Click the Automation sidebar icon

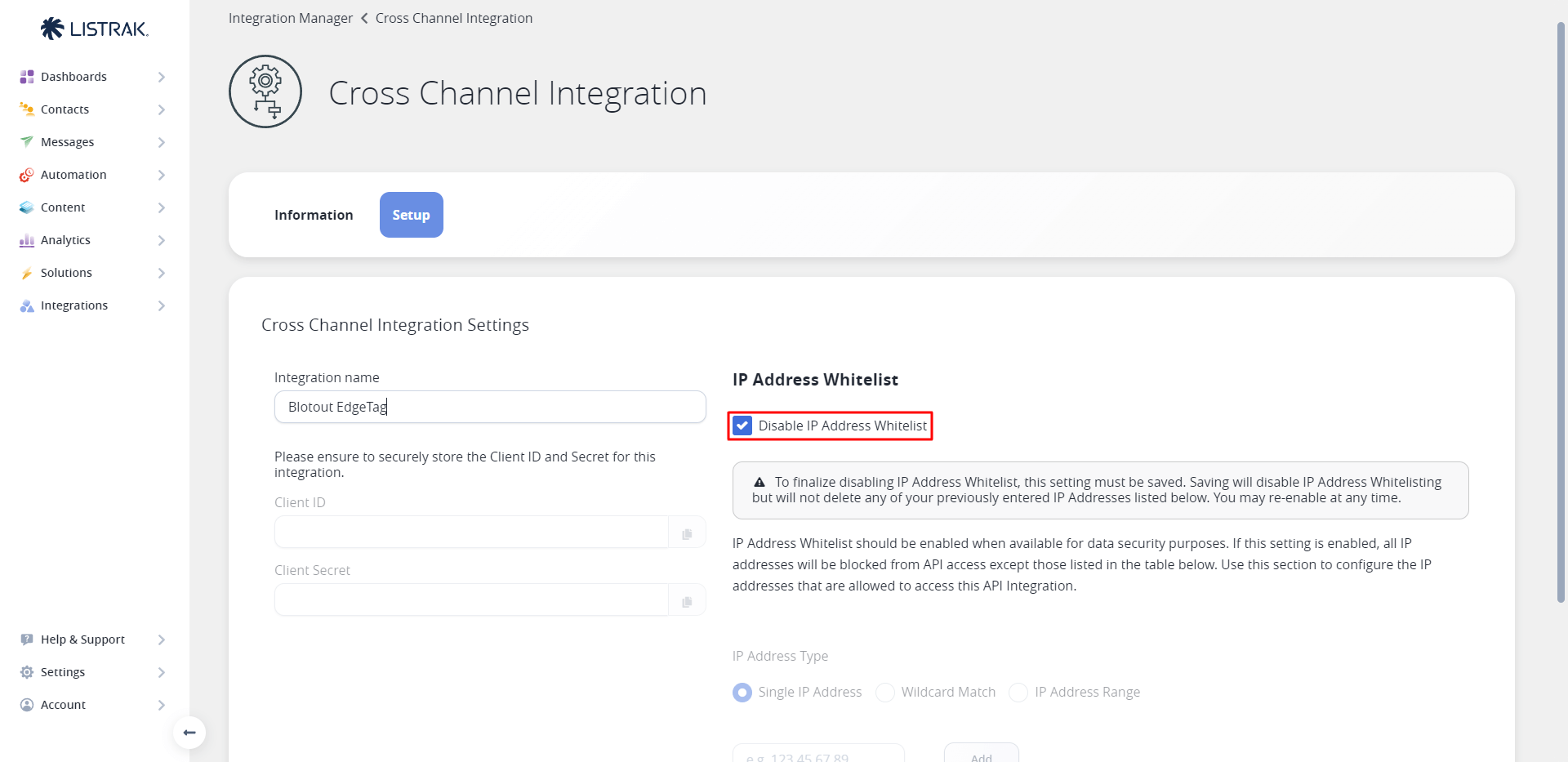tap(27, 175)
